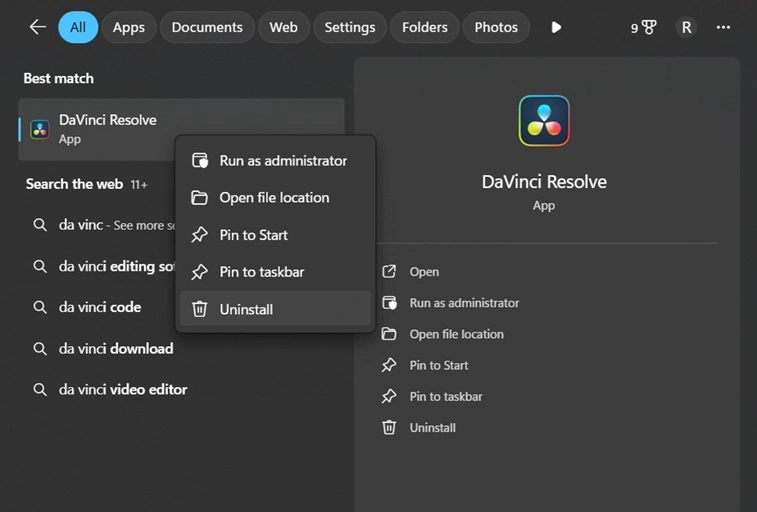This screenshot has width=757, height=512.
Task: Switch to the Apps filter tab
Action: coord(129,27)
